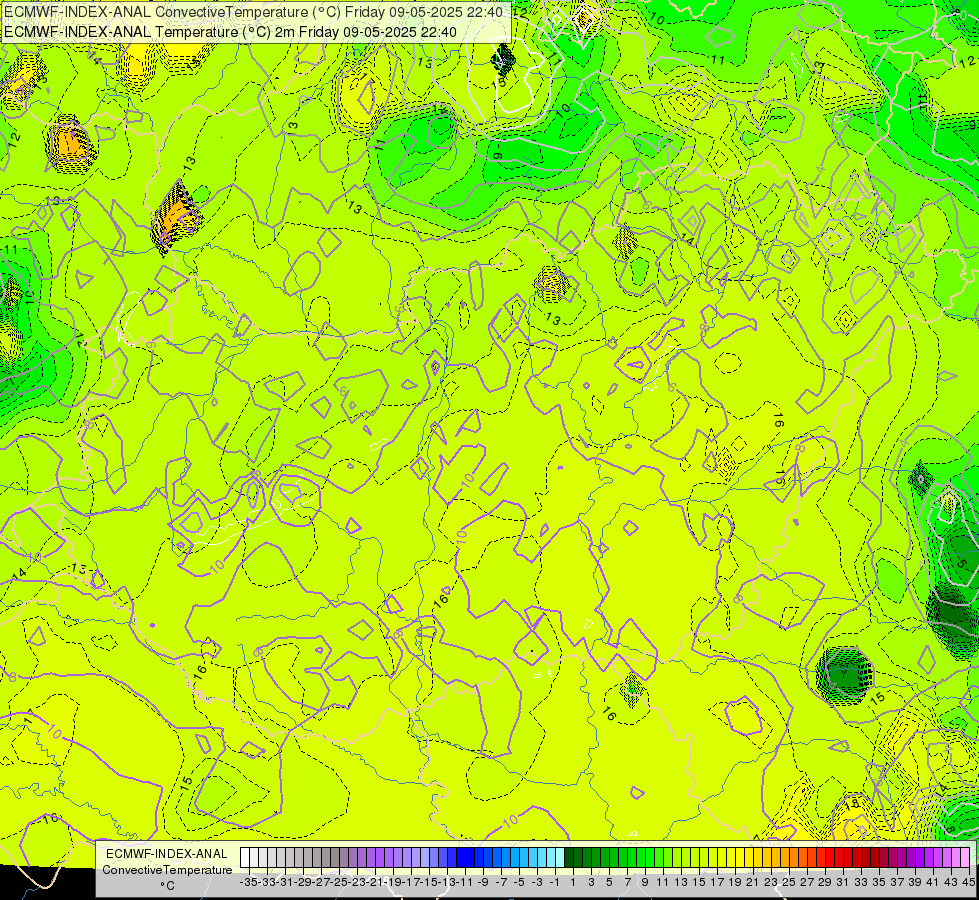This screenshot has width=979, height=900.
Task: Select the deep blue swatch above -11
Action: 461,857
